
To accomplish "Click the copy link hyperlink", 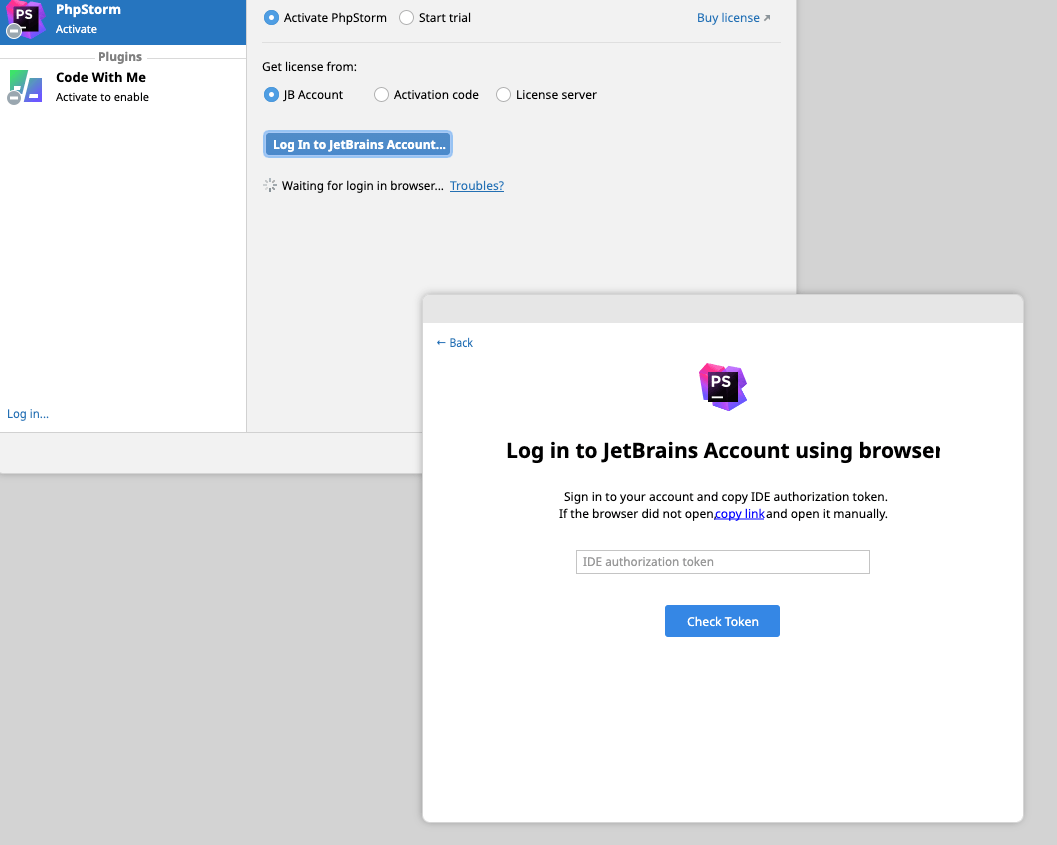I will pyautogui.click(x=739, y=513).
